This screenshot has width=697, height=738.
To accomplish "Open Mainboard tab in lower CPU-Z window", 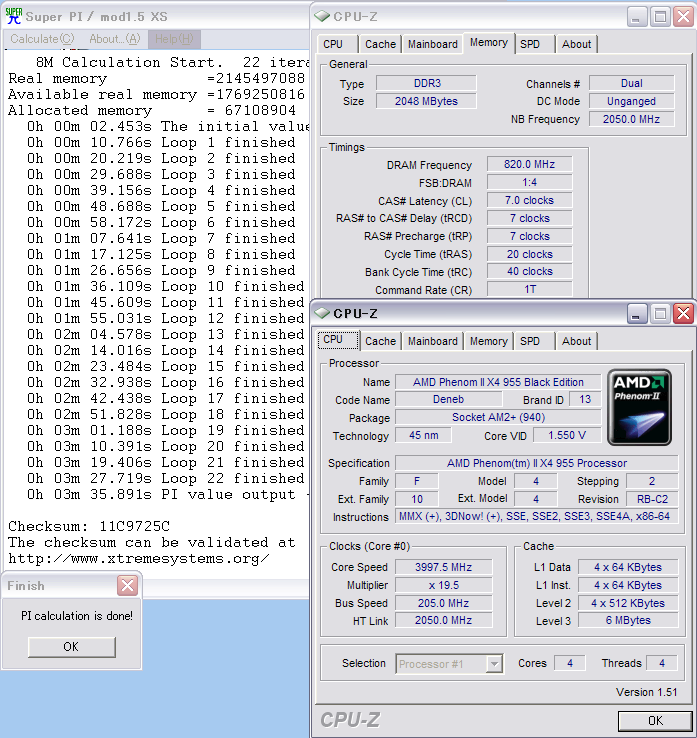I will 433,341.
